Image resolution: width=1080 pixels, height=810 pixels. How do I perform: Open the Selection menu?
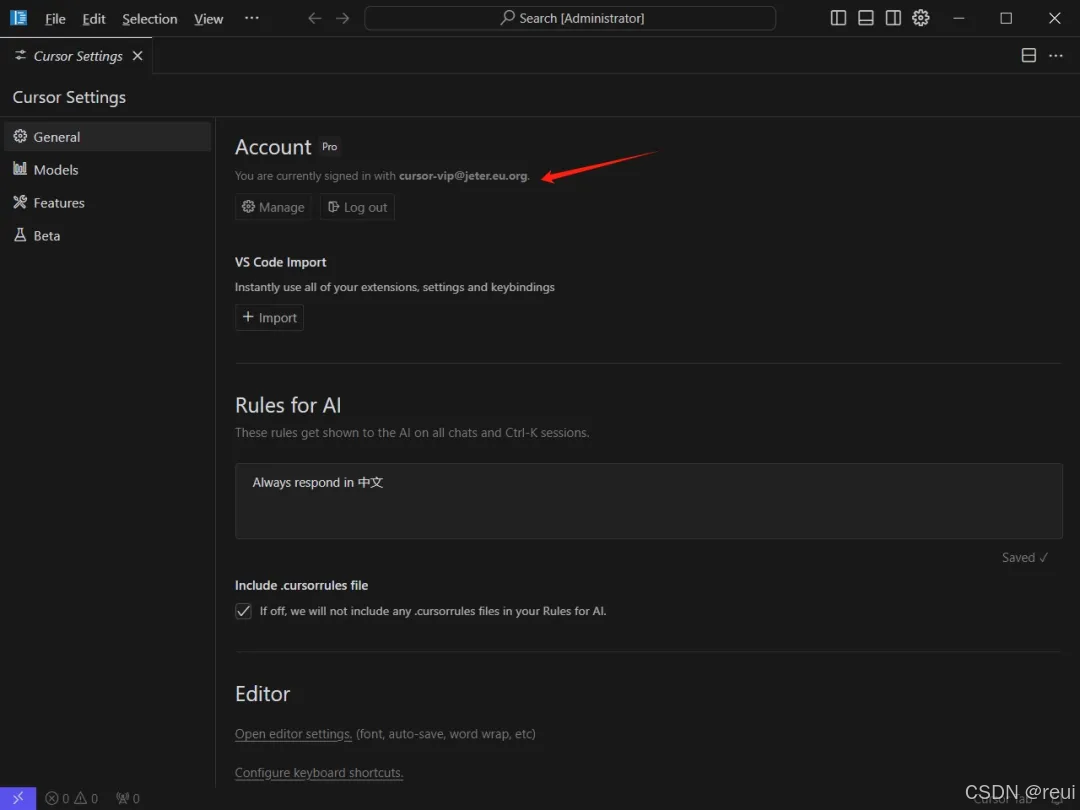[x=149, y=19]
